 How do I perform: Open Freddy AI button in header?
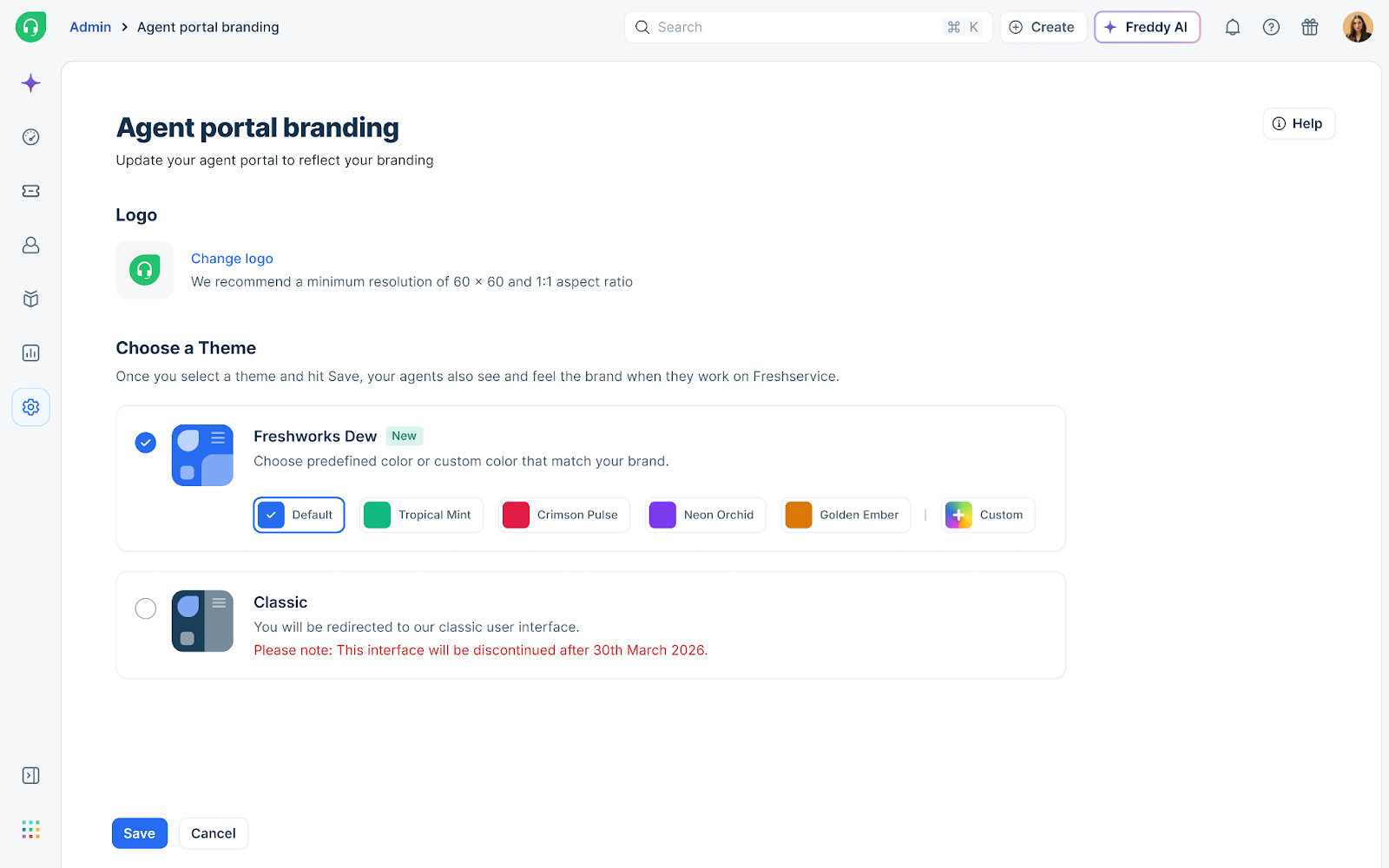[x=1147, y=27]
